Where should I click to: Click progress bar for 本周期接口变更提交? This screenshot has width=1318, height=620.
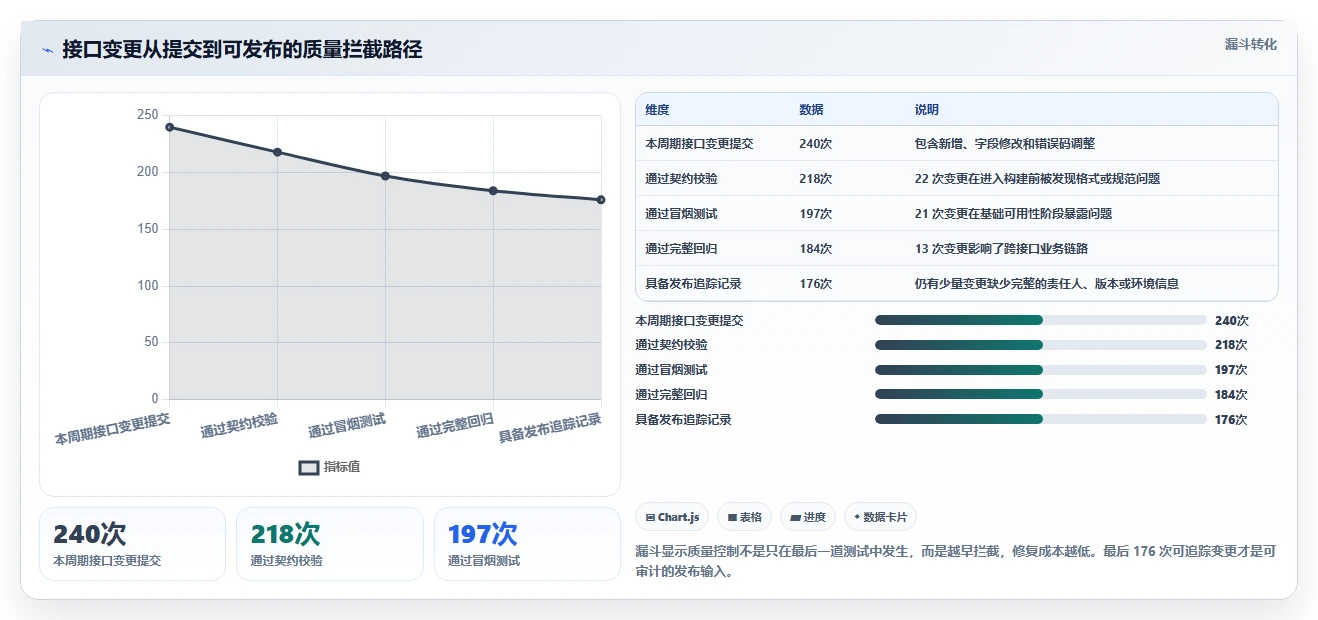tap(1041, 320)
